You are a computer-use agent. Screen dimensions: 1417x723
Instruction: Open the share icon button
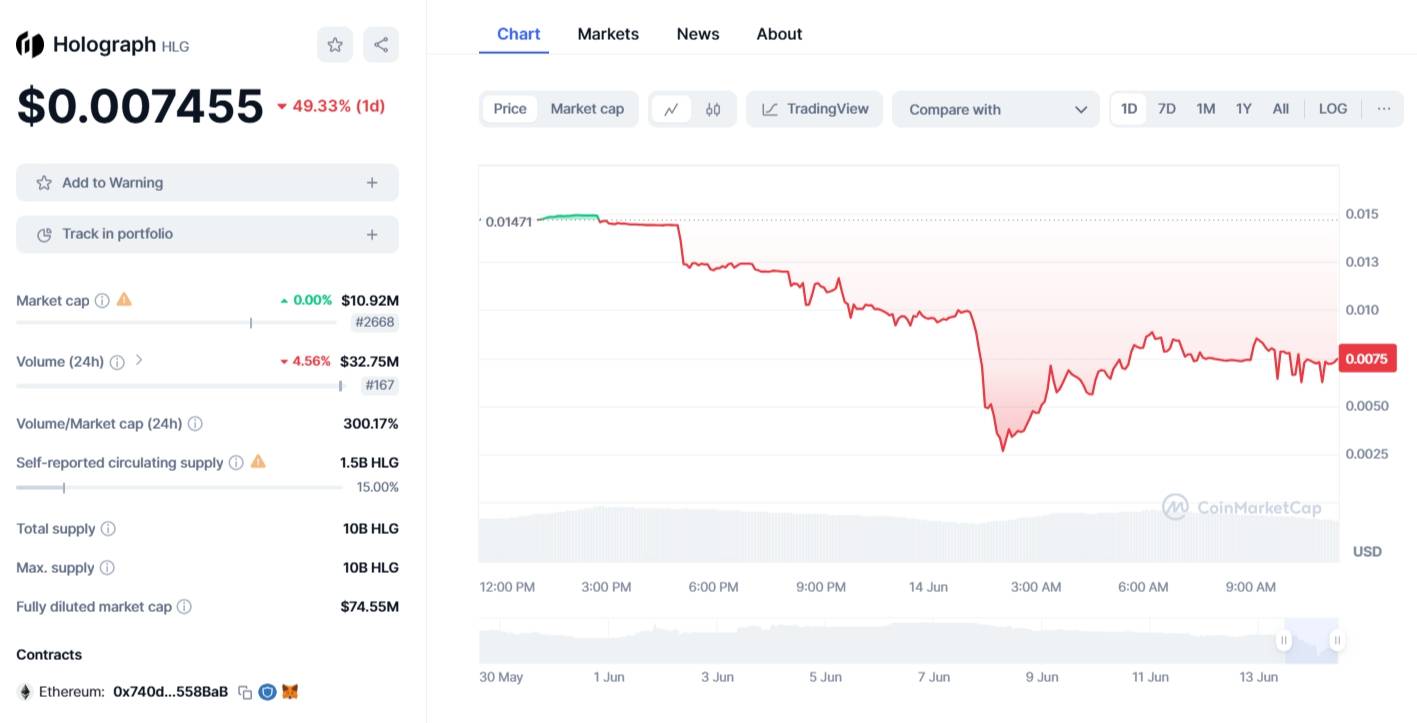(x=381, y=44)
